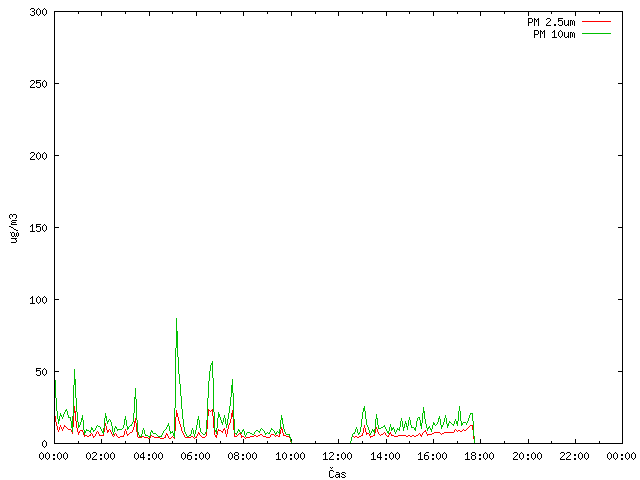640x480 pixels.
Task: Click the tallest green PM10 peak near 05:00
Action: click(176, 319)
